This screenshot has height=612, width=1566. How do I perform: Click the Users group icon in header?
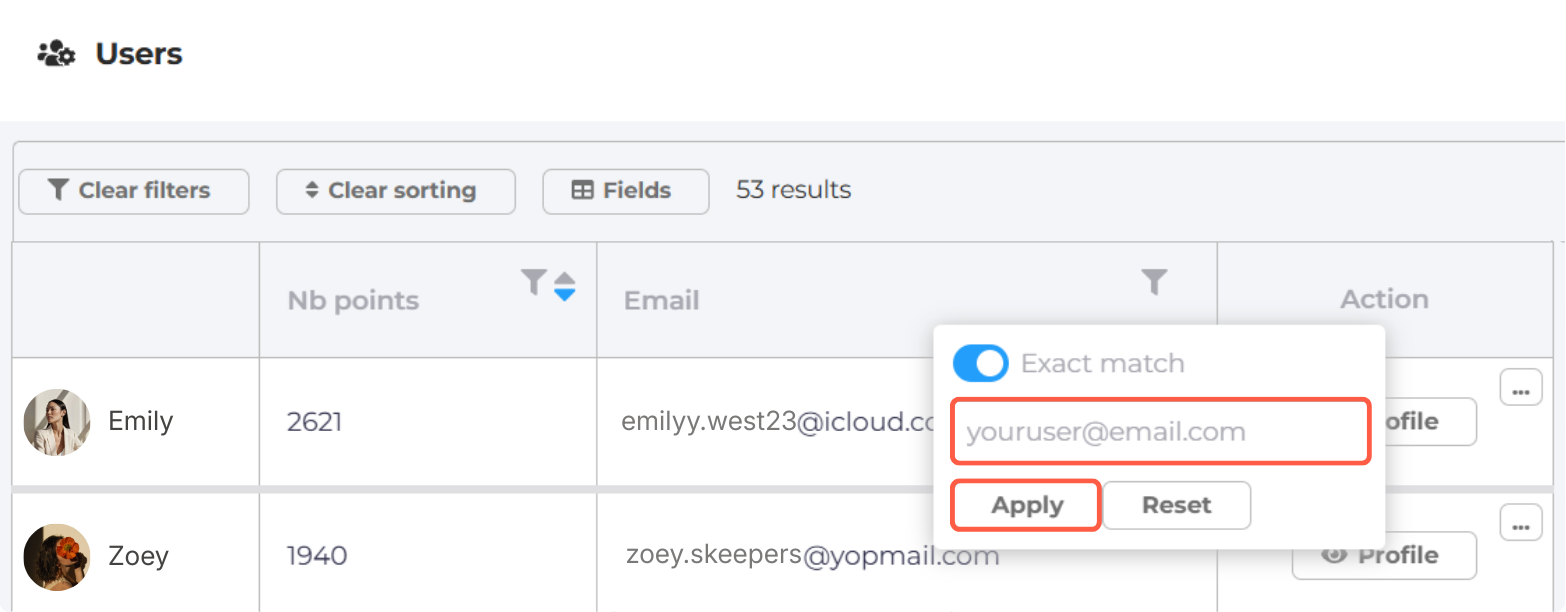pyautogui.click(x=56, y=54)
